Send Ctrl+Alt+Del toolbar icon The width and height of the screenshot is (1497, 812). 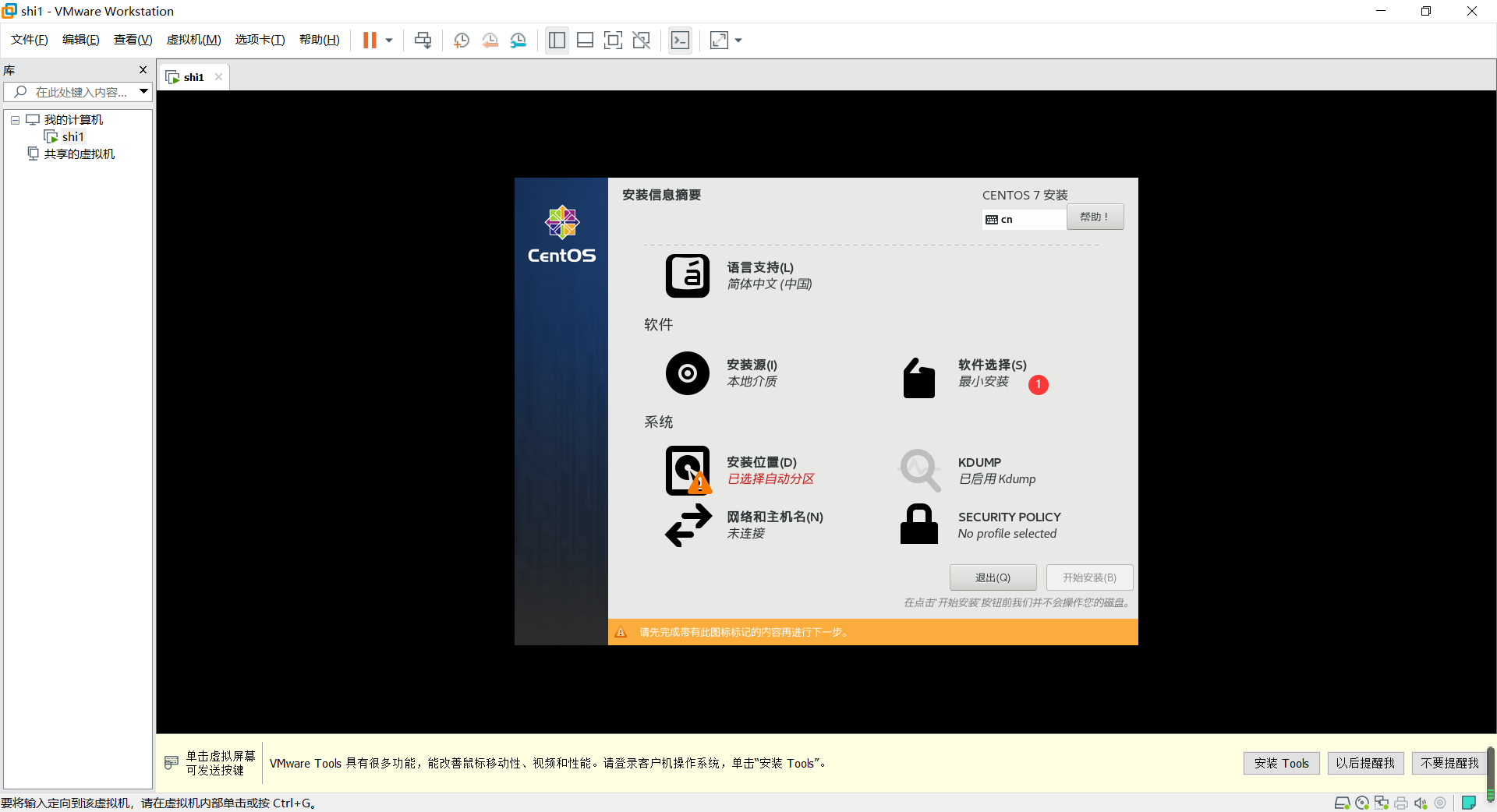point(423,41)
